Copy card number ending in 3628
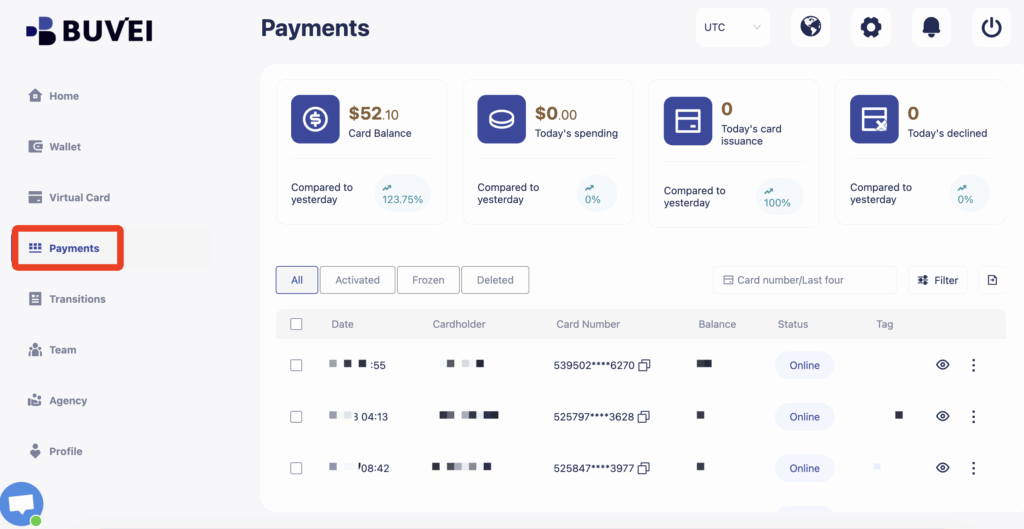The width and height of the screenshot is (1024, 529). (x=645, y=416)
